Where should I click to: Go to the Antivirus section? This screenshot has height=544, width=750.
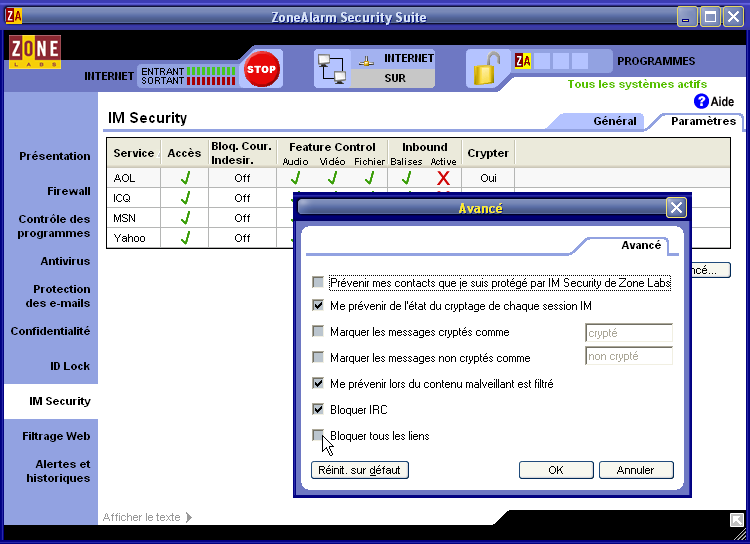click(65, 261)
